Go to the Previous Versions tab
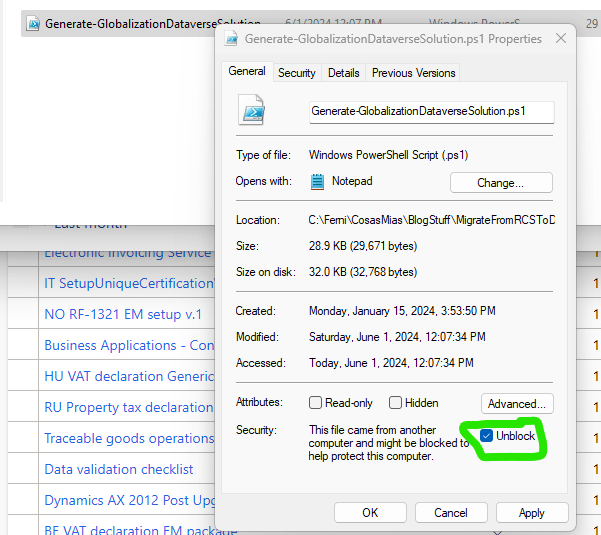The height and width of the screenshot is (535, 601). [413, 73]
